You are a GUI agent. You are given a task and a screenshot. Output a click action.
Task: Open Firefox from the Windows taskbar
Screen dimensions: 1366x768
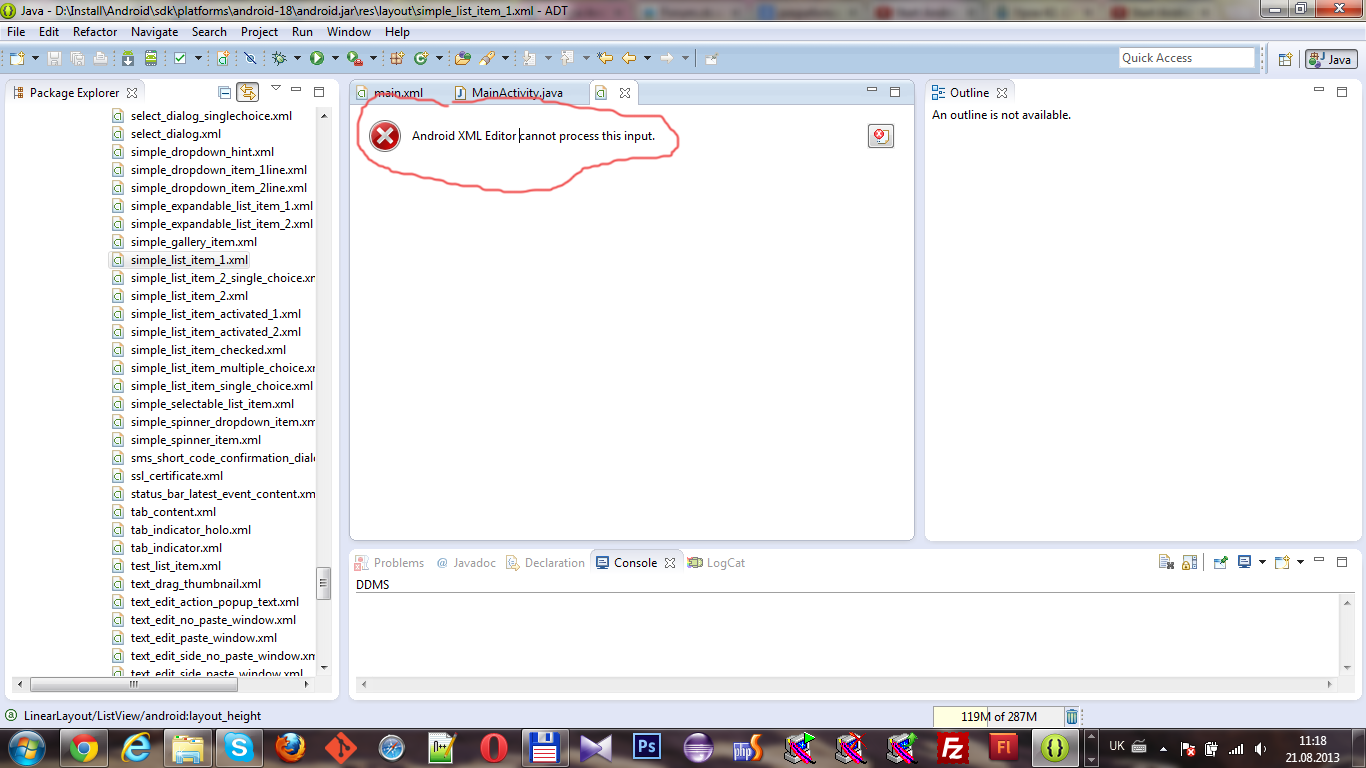[x=290, y=747]
